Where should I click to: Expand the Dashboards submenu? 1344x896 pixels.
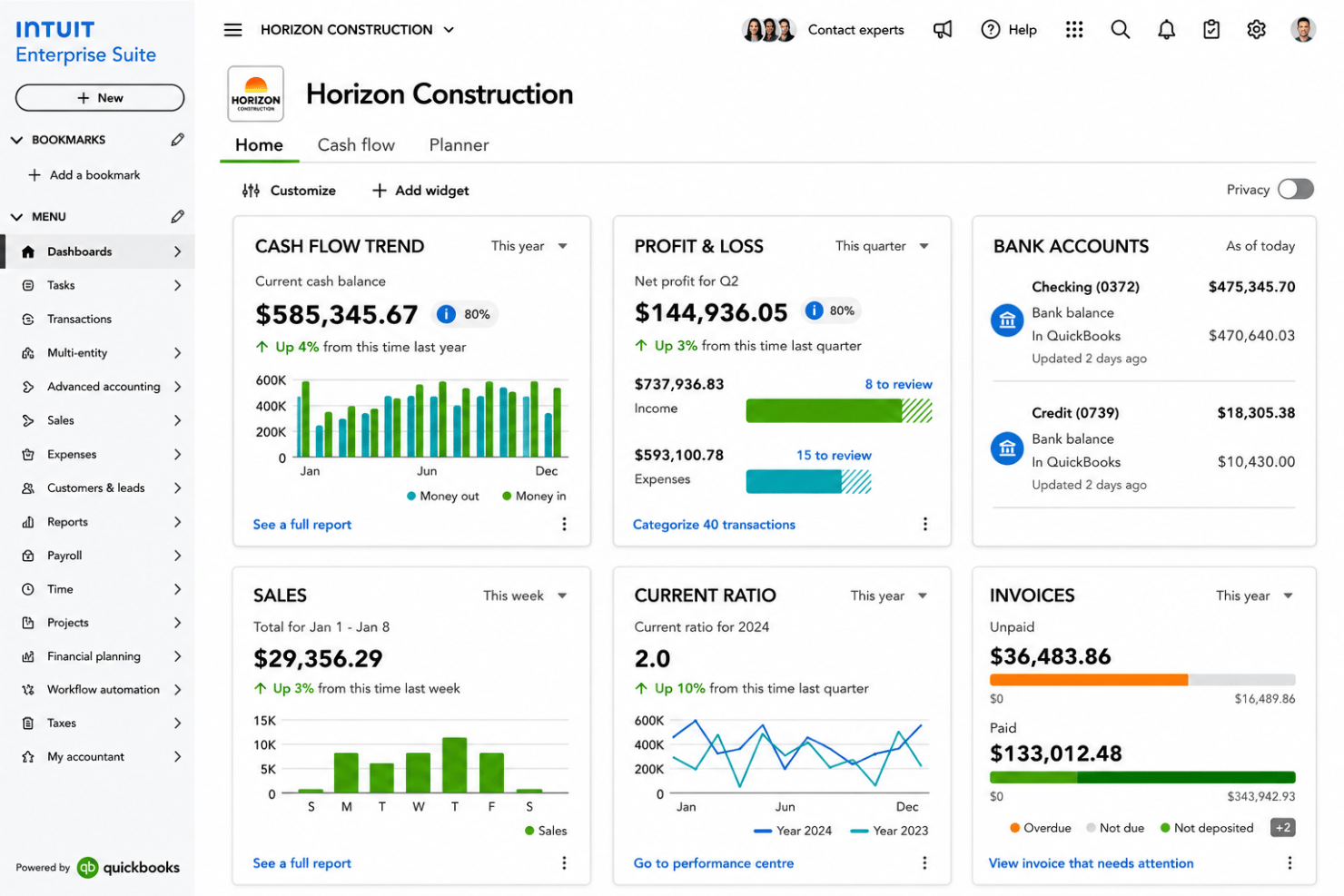[177, 251]
